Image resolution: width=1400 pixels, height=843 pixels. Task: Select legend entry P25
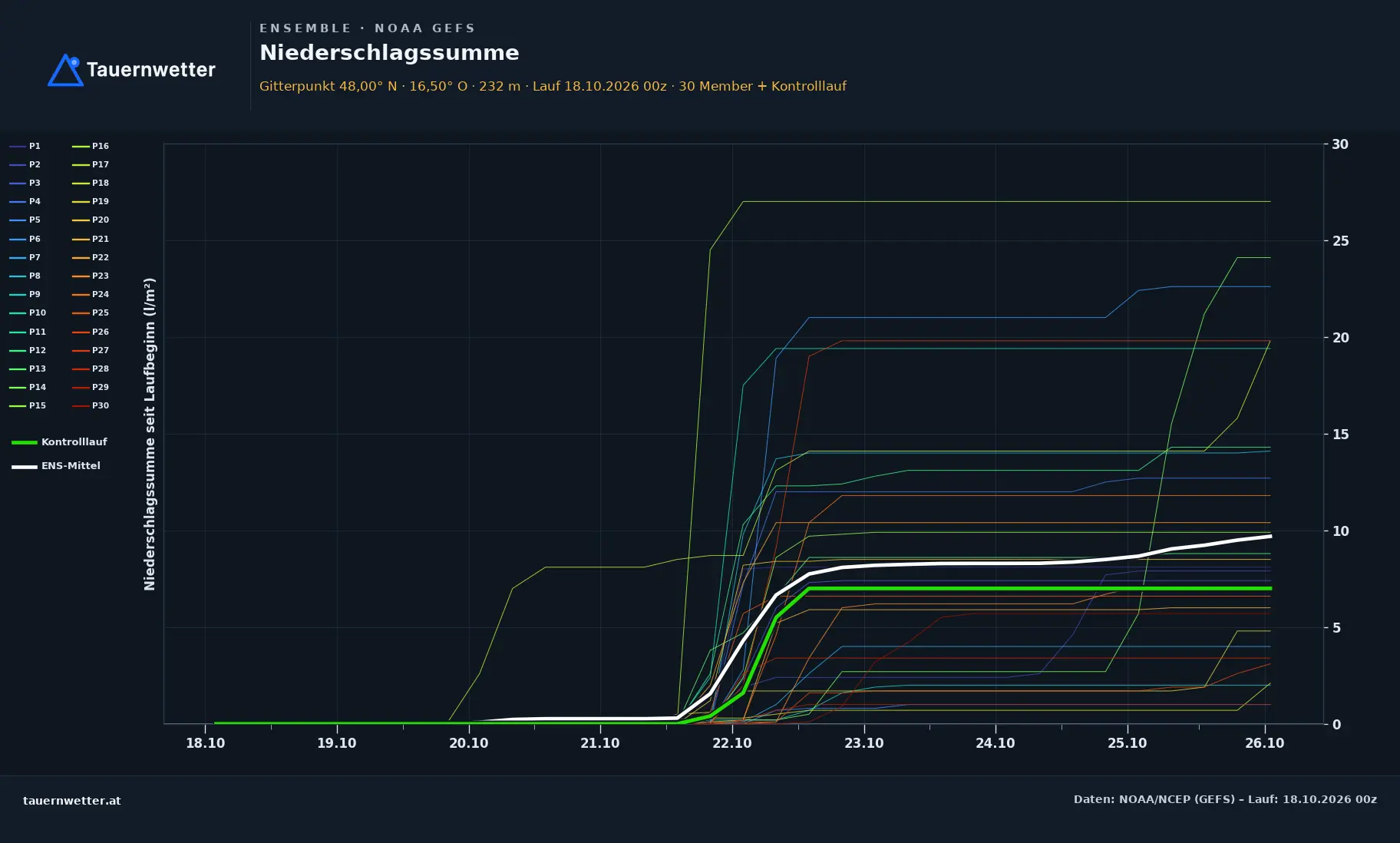tap(91, 312)
